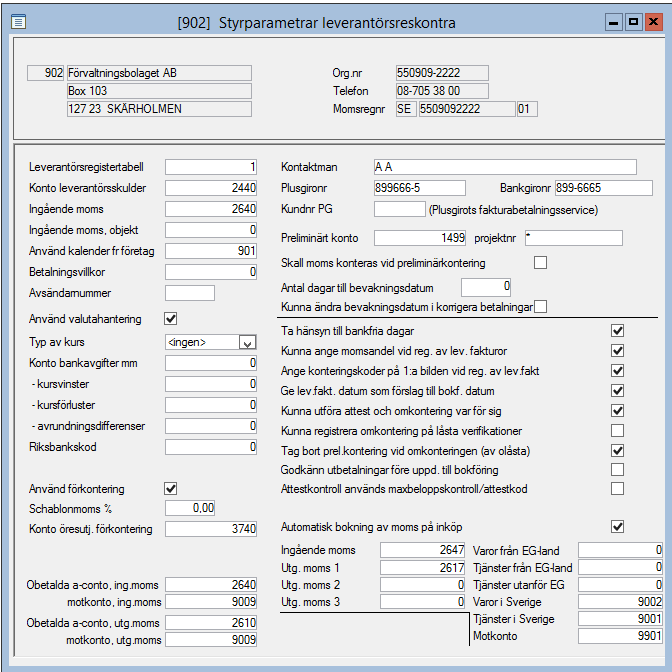This screenshot has height=672, width=672.
Task: Toggle Ta hänsyn till bankfria dagar
Action: point(617,330)
